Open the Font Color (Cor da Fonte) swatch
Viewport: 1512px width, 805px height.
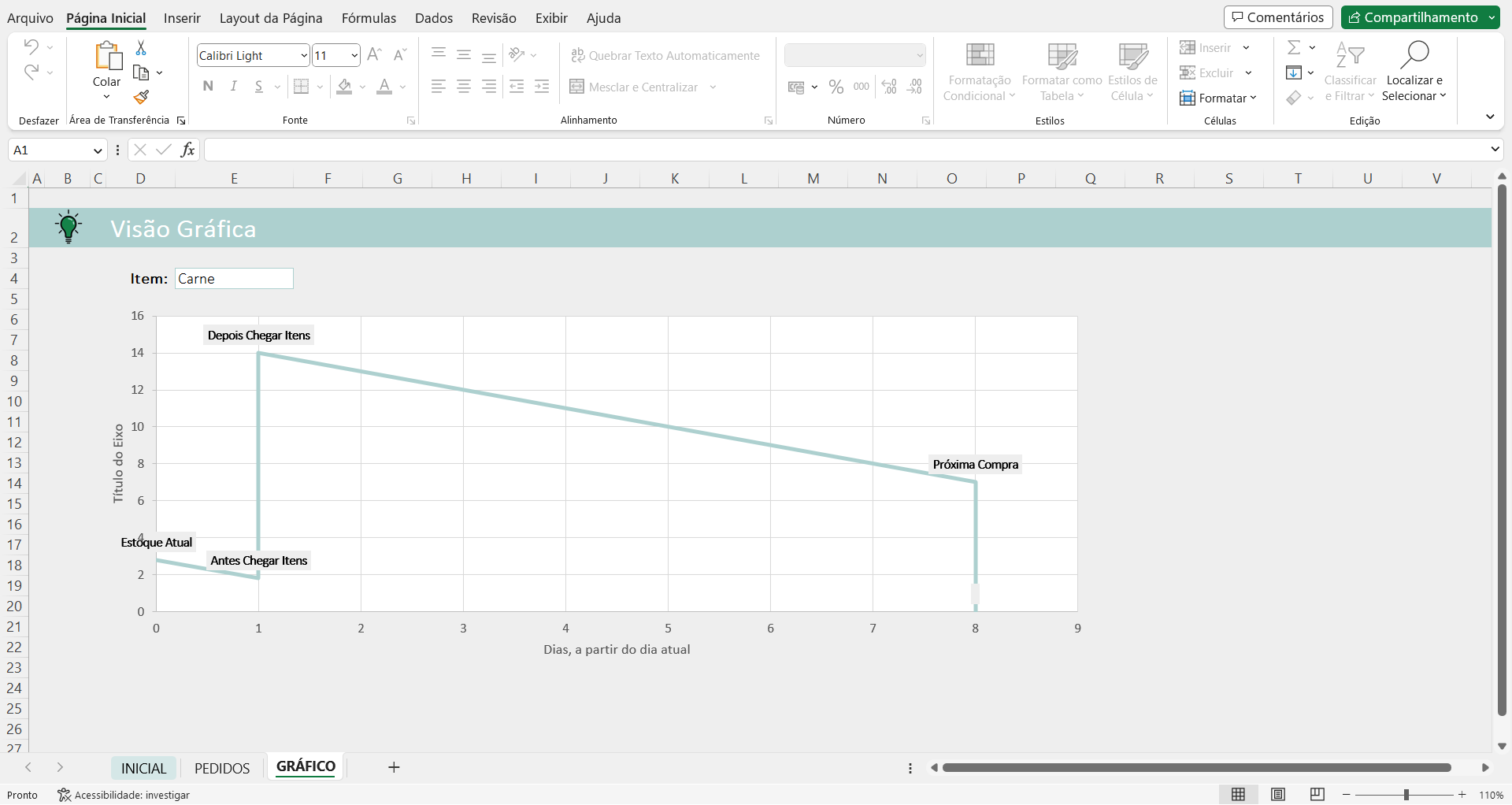(385, 87)
